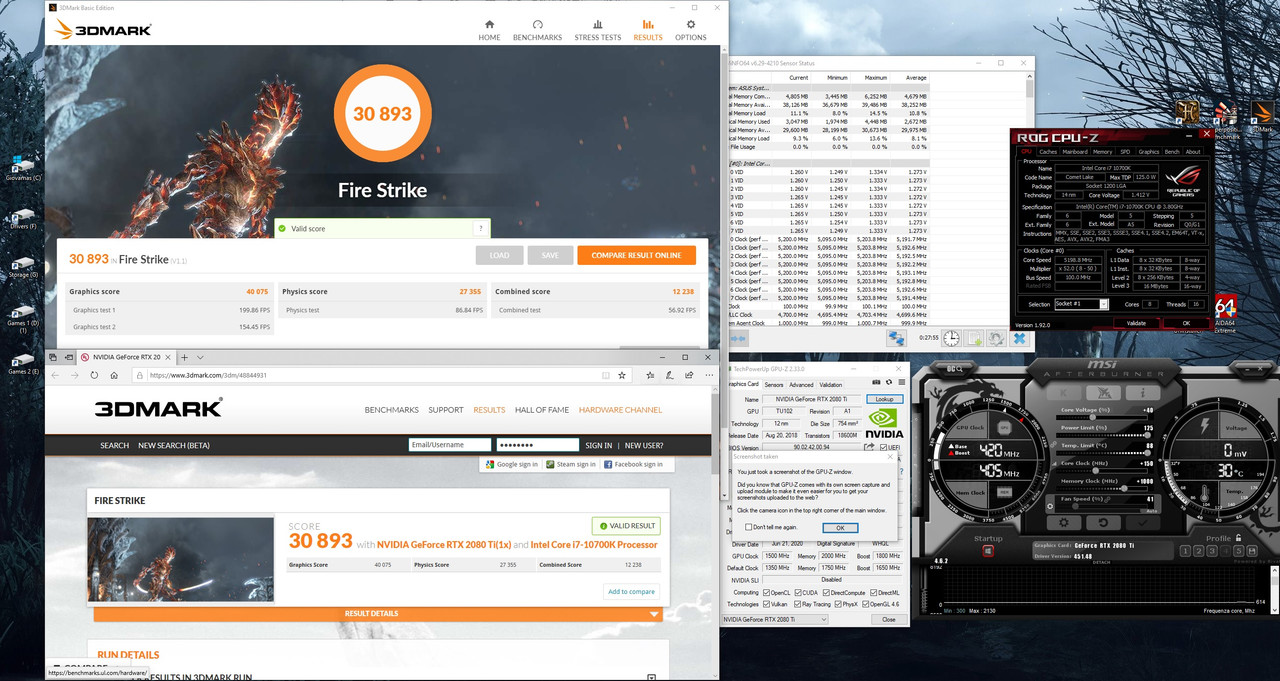This screenshot has height=681, width=1280.
Task: Open GPU selection dropdown in GPU-Z
Action: [775, 619]
